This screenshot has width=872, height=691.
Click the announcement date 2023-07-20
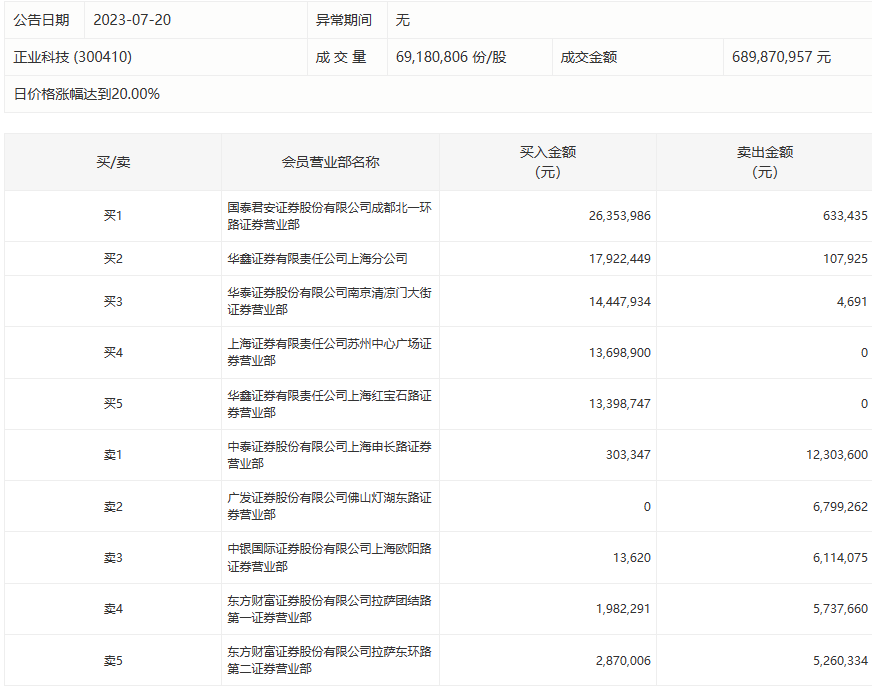[x=132, y=20]
